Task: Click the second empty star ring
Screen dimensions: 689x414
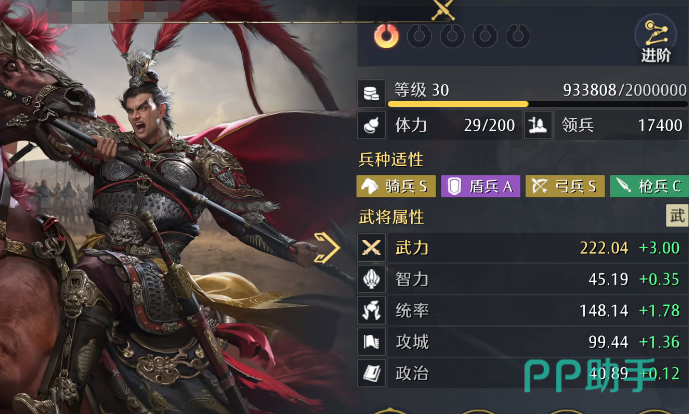Action: click(453, 36)
